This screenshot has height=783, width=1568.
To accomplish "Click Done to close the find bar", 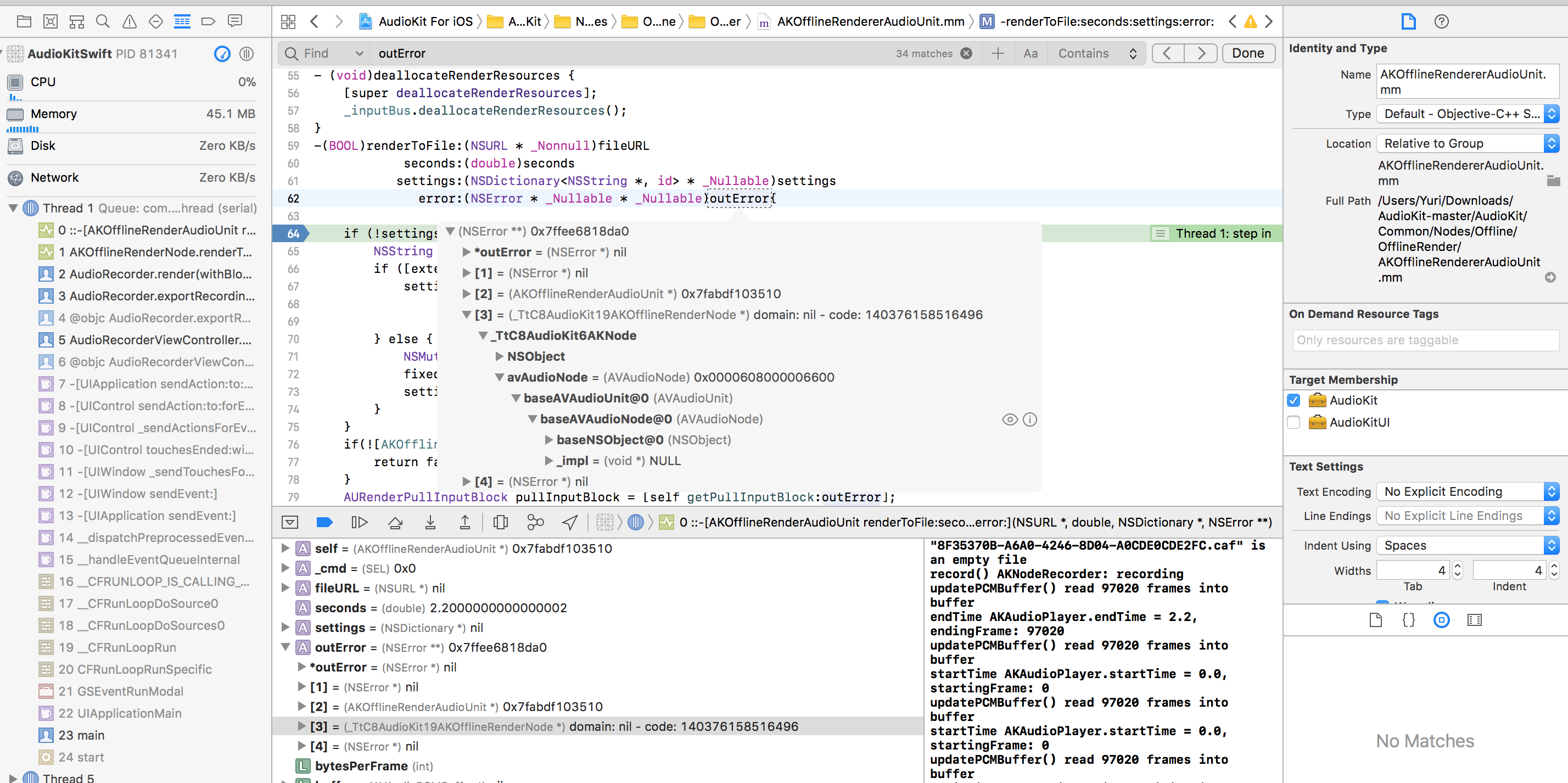I will [x=1248, y=54].
